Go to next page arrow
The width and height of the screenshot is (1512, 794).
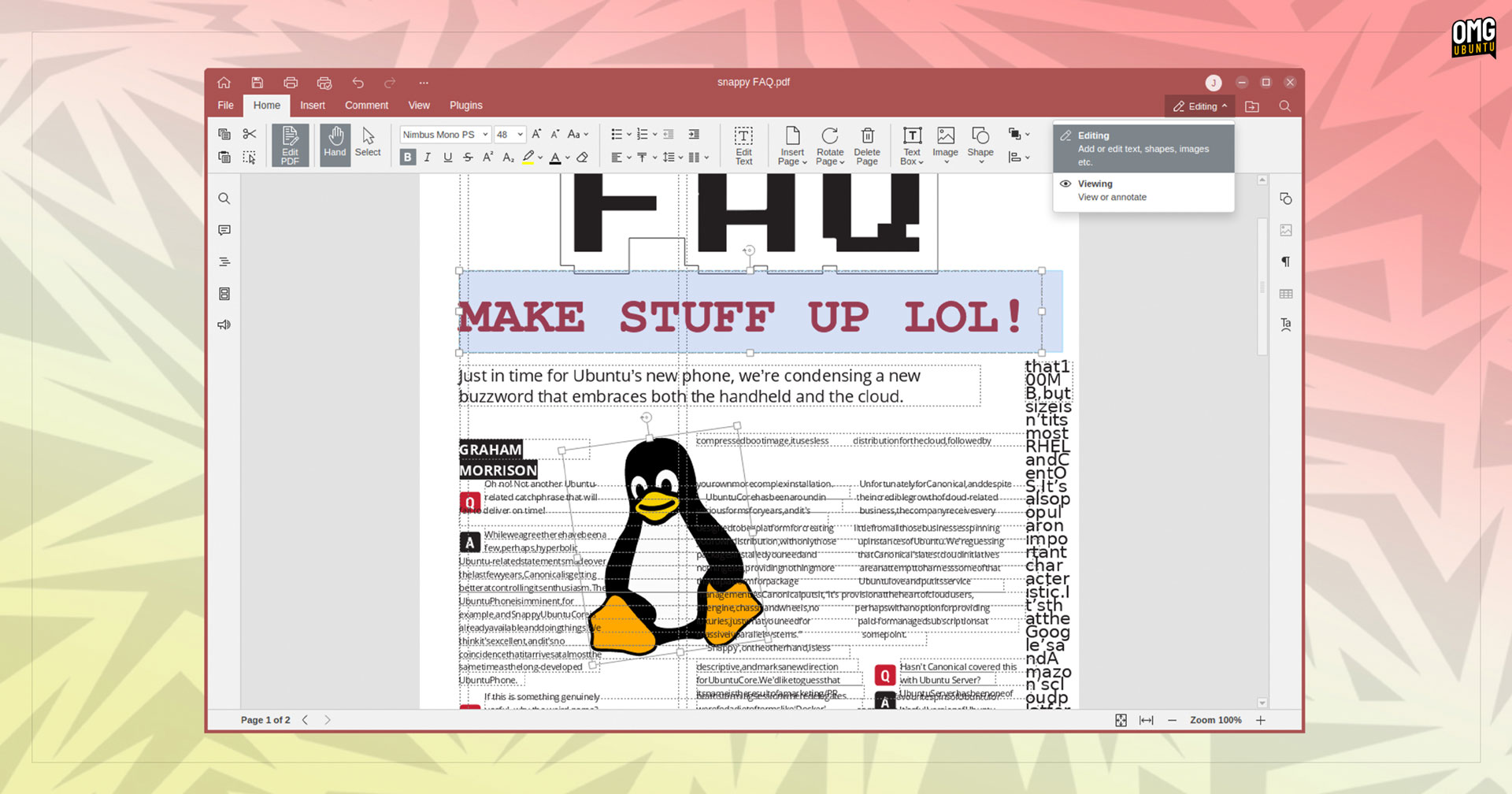pyautogui.click(x=328, y=720)
